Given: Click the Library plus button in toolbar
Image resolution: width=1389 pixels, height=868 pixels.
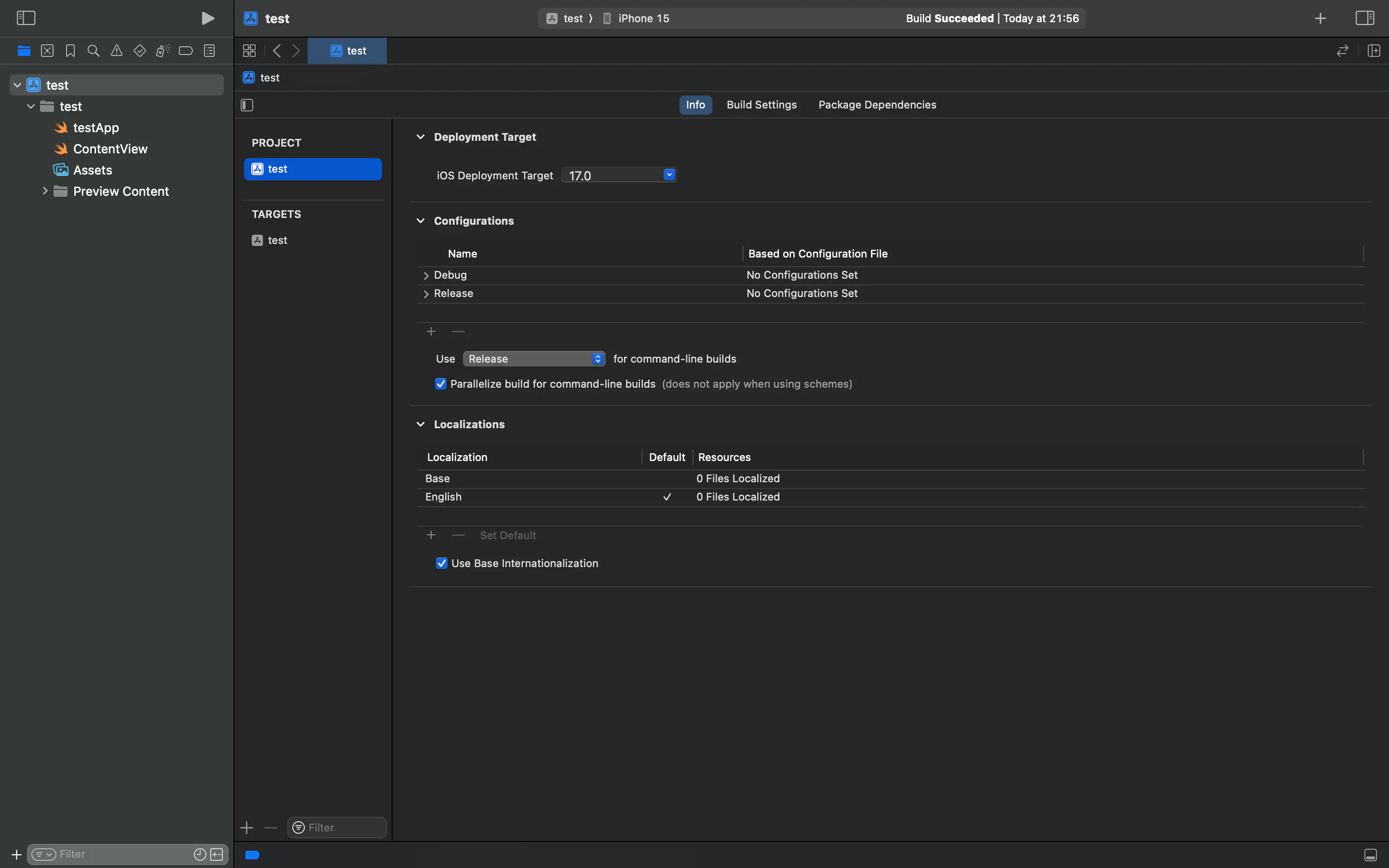Looking at the screenshot, I should coord(1320,18).
